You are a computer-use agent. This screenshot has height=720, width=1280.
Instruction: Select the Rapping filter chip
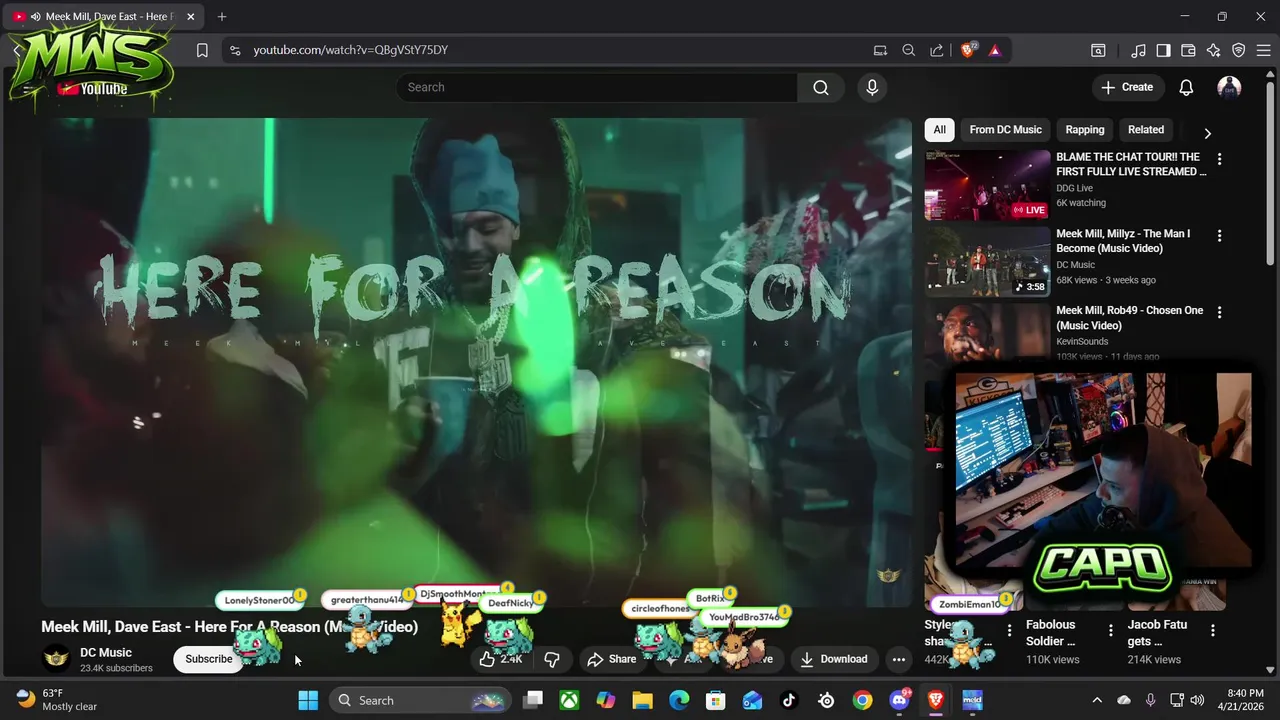(x=1085, y=130)
